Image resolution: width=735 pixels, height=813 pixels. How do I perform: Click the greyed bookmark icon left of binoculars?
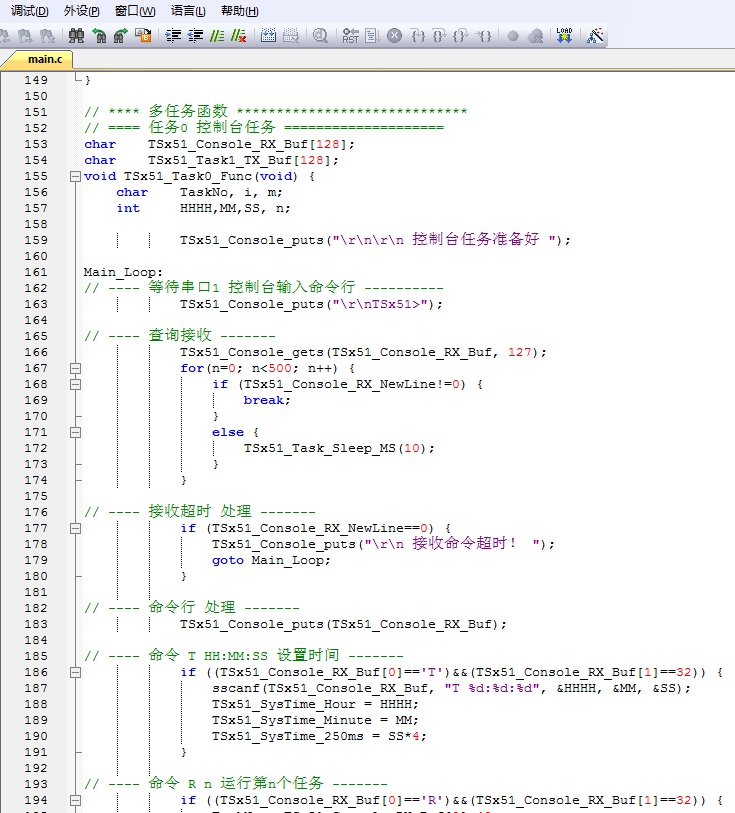tap(47, 36)
